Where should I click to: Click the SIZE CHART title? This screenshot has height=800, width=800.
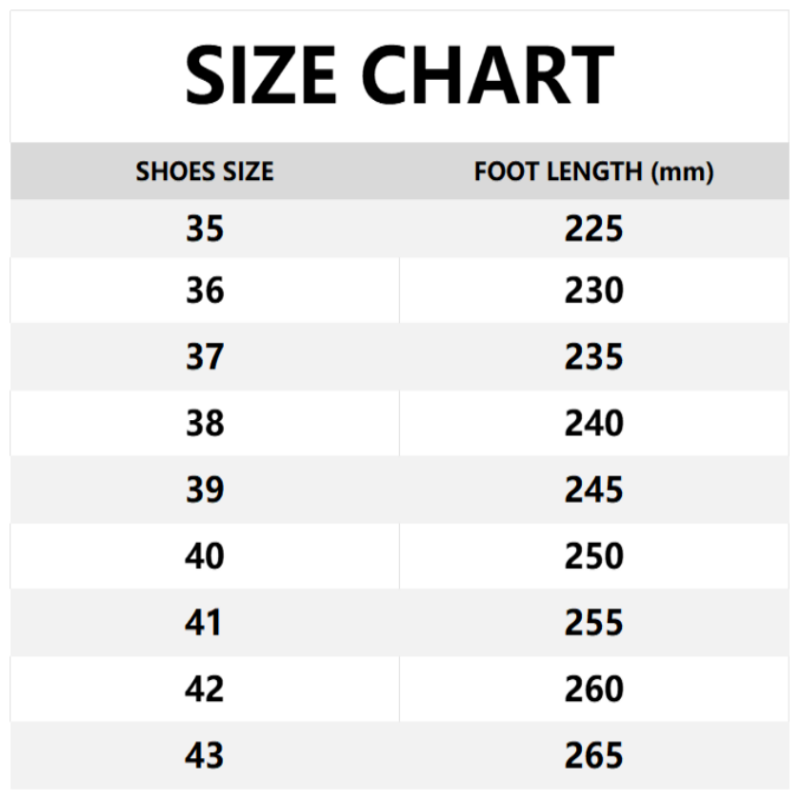pyautogui.click(x=399, y=77)
